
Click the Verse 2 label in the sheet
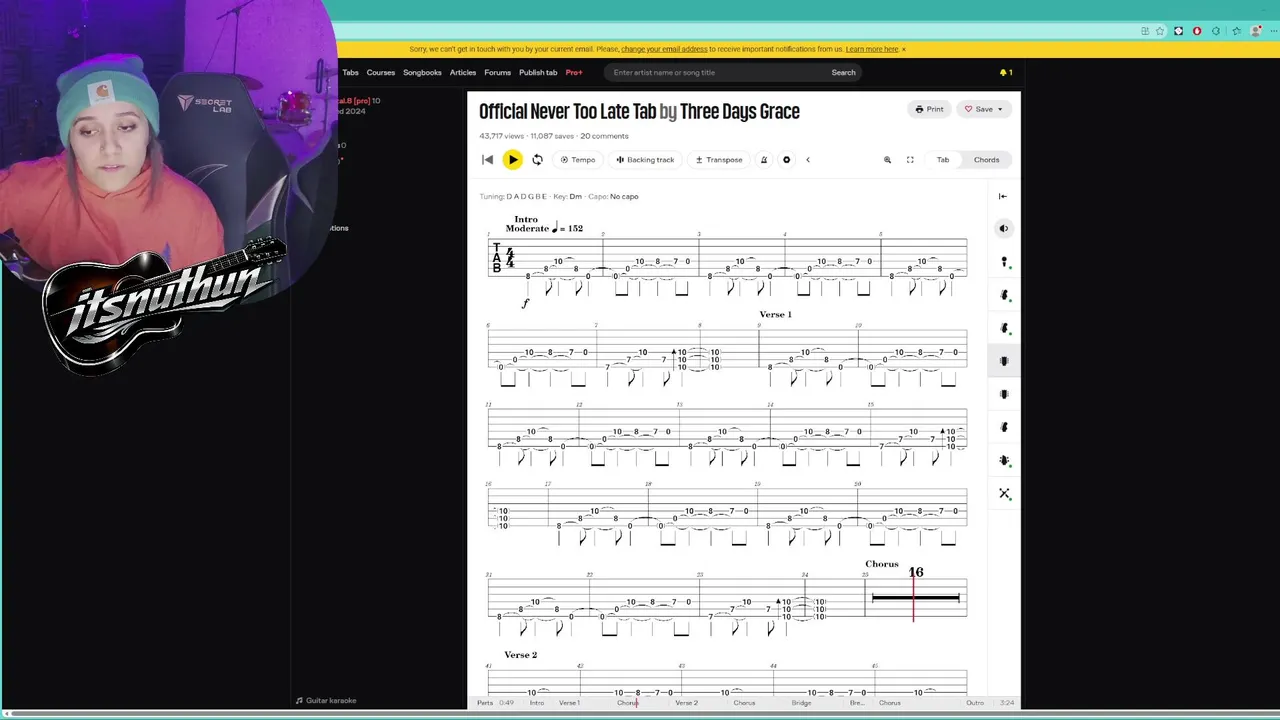[520, 655]
